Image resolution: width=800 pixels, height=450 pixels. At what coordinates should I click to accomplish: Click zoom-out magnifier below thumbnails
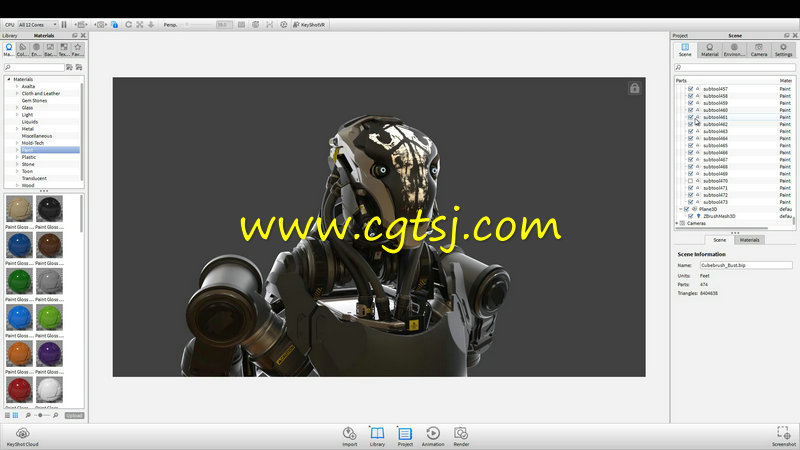pyautogui.click(x=28, y=415)
